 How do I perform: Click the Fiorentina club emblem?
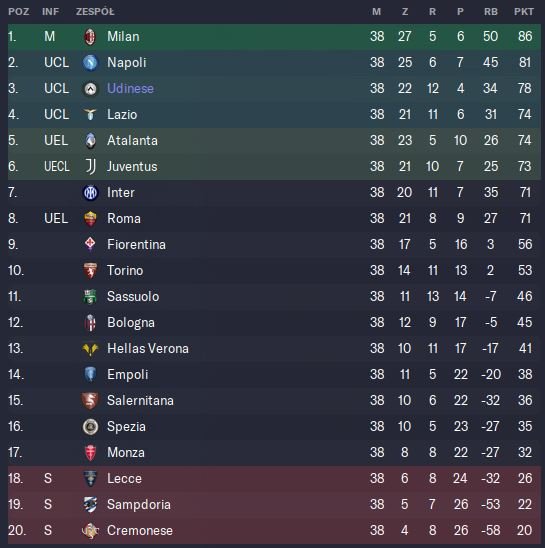(x=90, y=245)
